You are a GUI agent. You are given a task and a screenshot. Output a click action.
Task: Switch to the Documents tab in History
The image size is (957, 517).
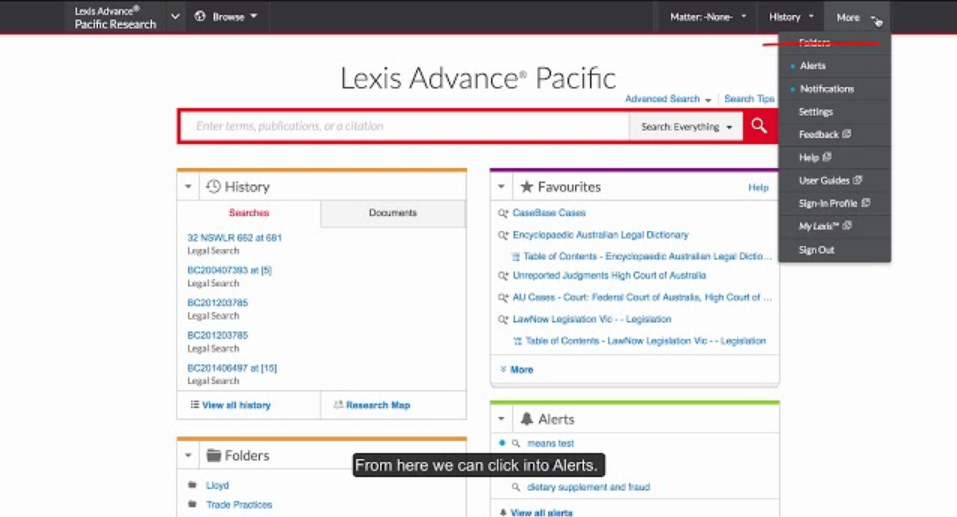tap(392, 212)
